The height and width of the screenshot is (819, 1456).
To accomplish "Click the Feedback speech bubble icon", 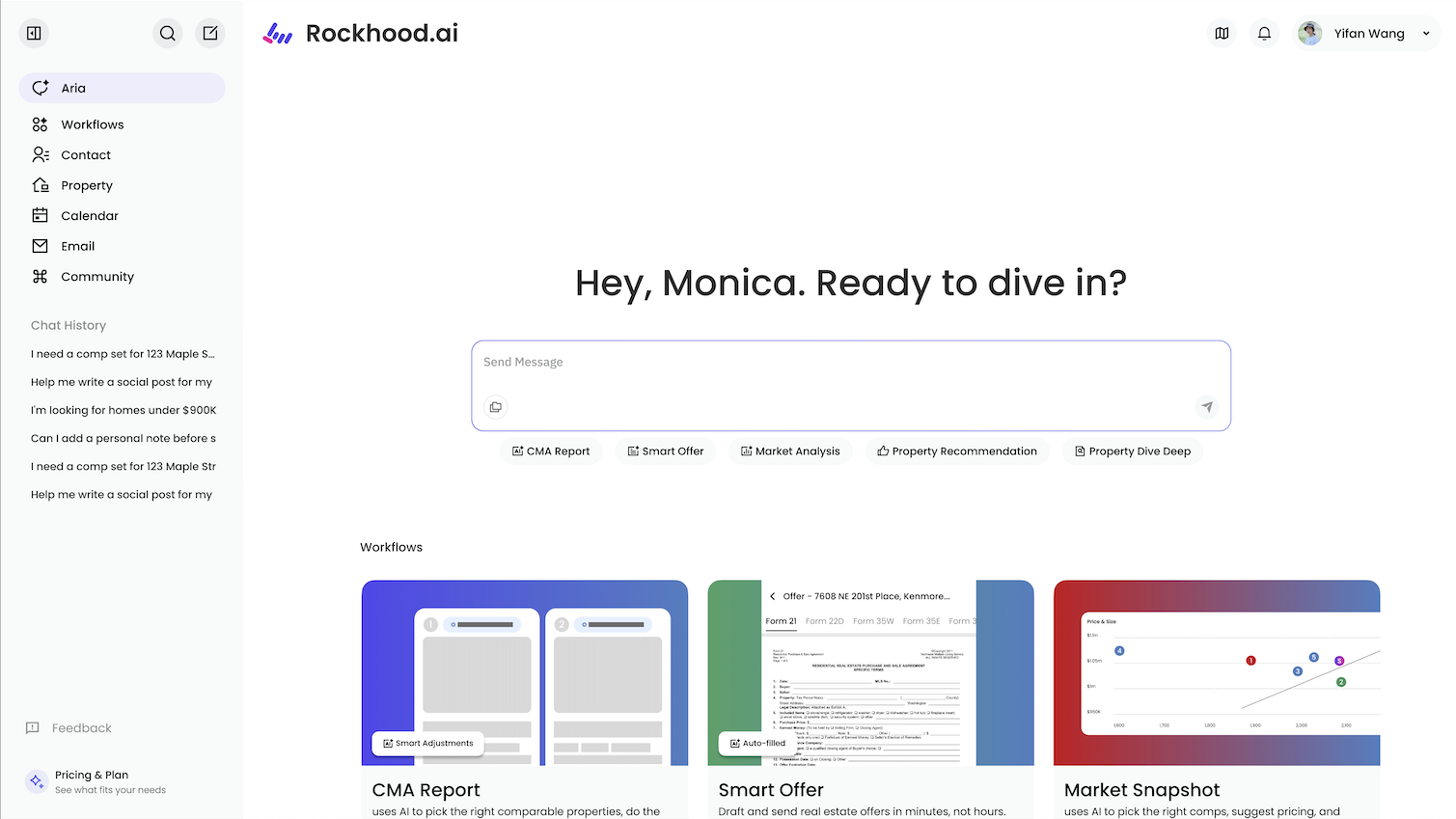I will point(33,728).
